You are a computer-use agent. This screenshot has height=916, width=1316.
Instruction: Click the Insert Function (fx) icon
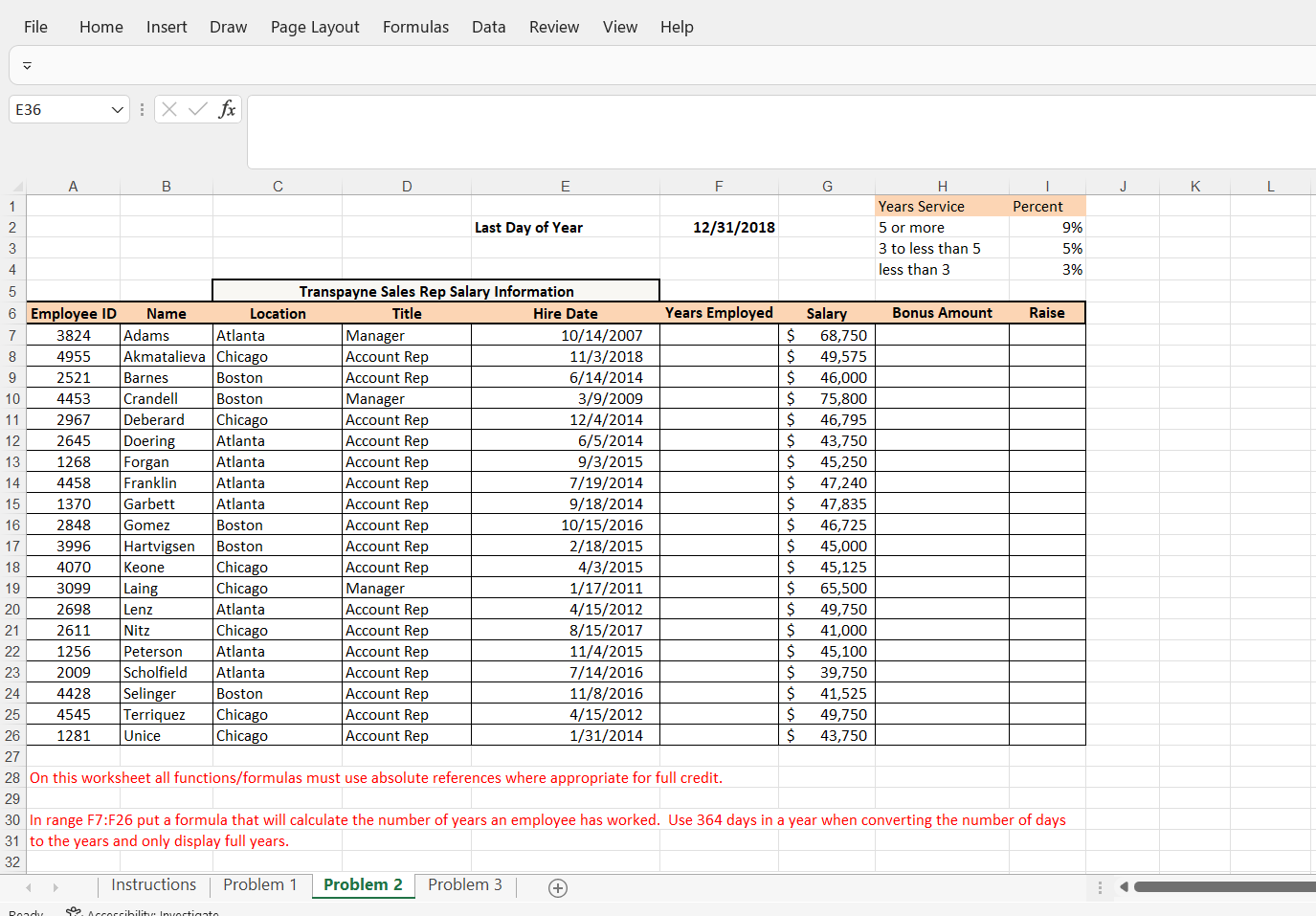[228, 109]
